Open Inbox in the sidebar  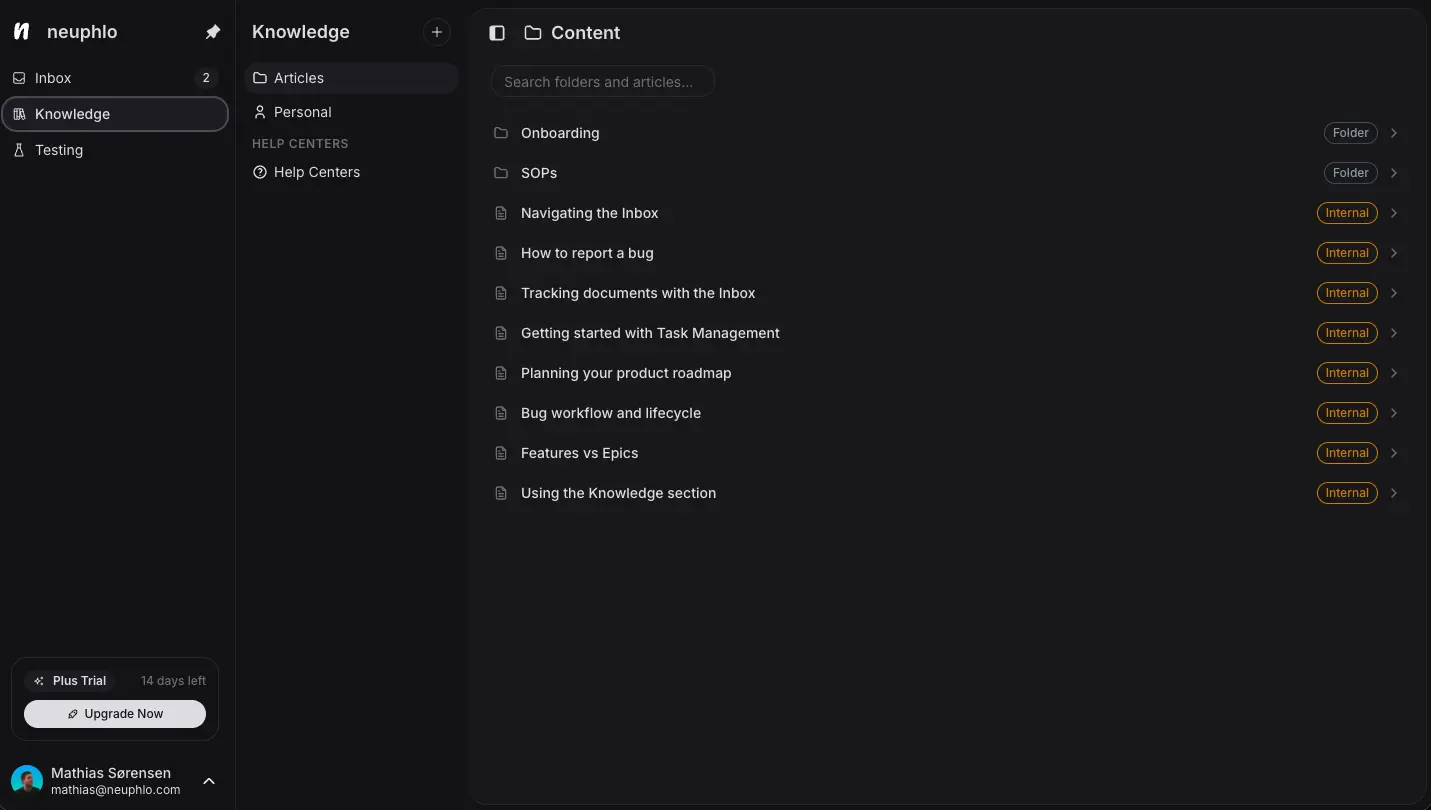pyautogui.click(x=53, y=78)
